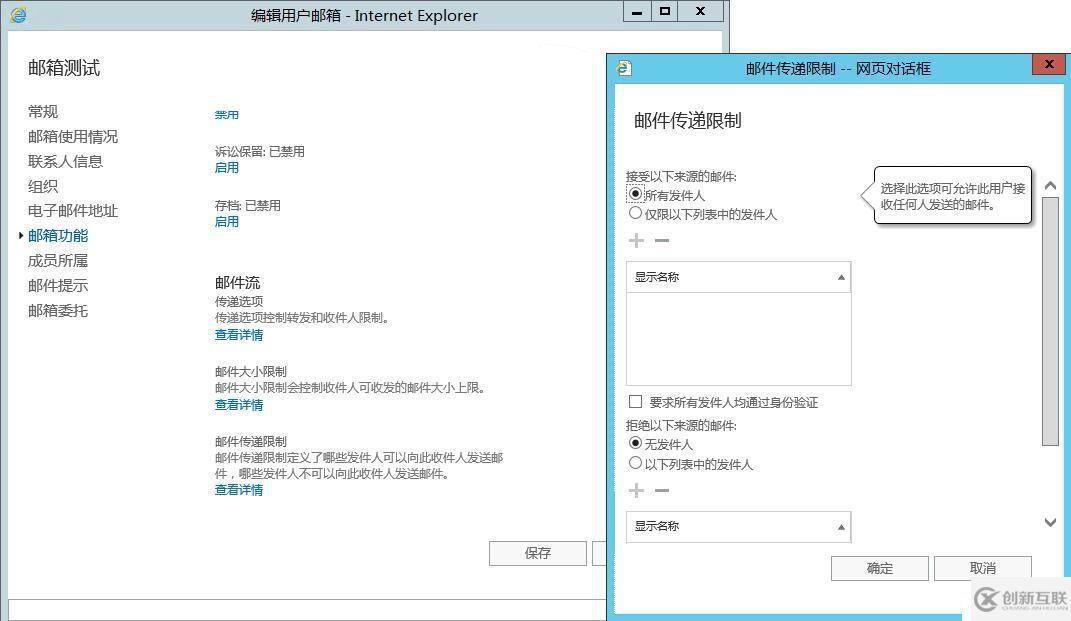Image resolution: width=1071 pixels, height=621 pixels.
Task: Click 启用 link under 诉讼保留
Action: [227, 168]
